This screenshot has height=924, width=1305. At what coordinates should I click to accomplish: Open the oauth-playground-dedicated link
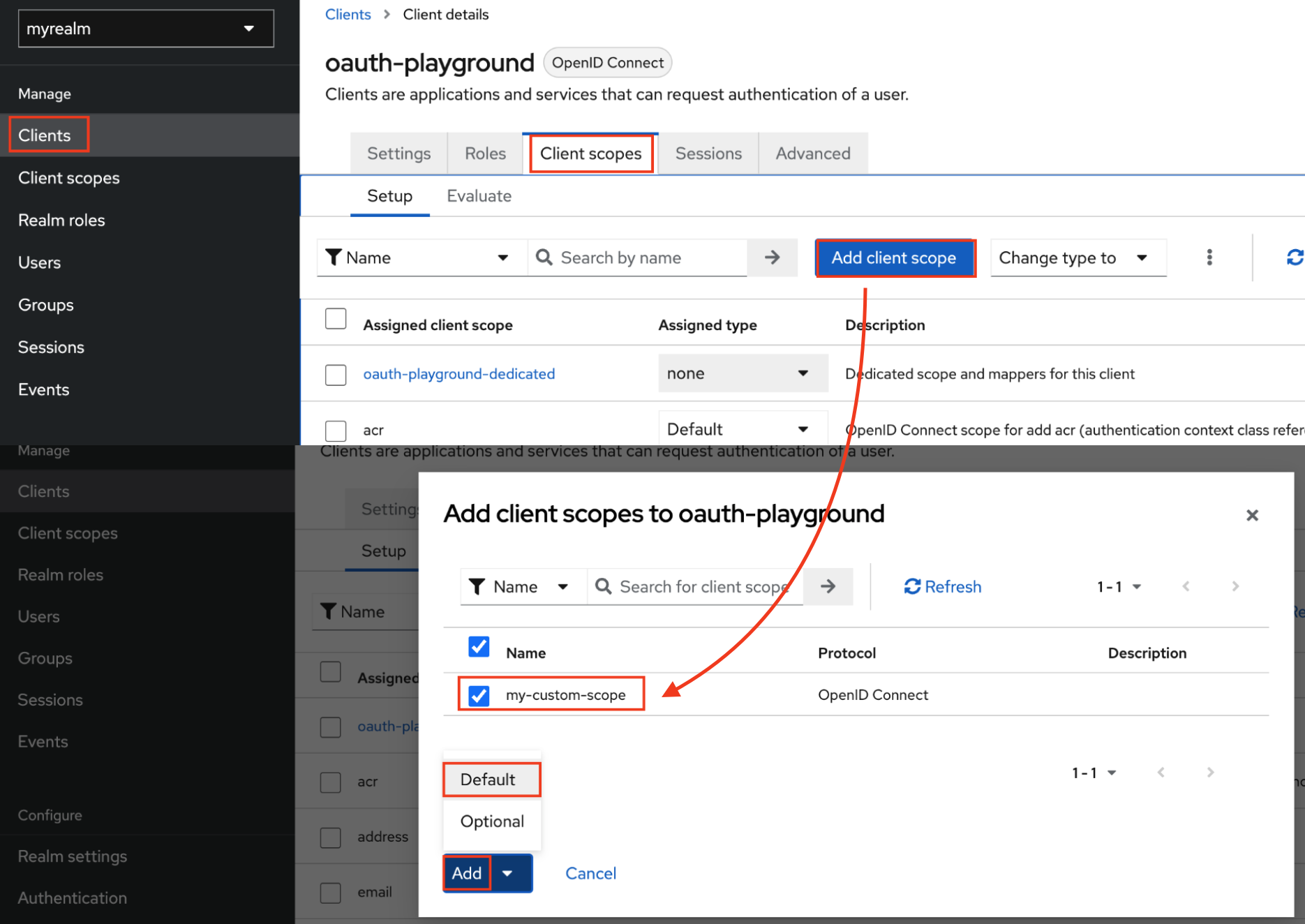tap(459, 374)
